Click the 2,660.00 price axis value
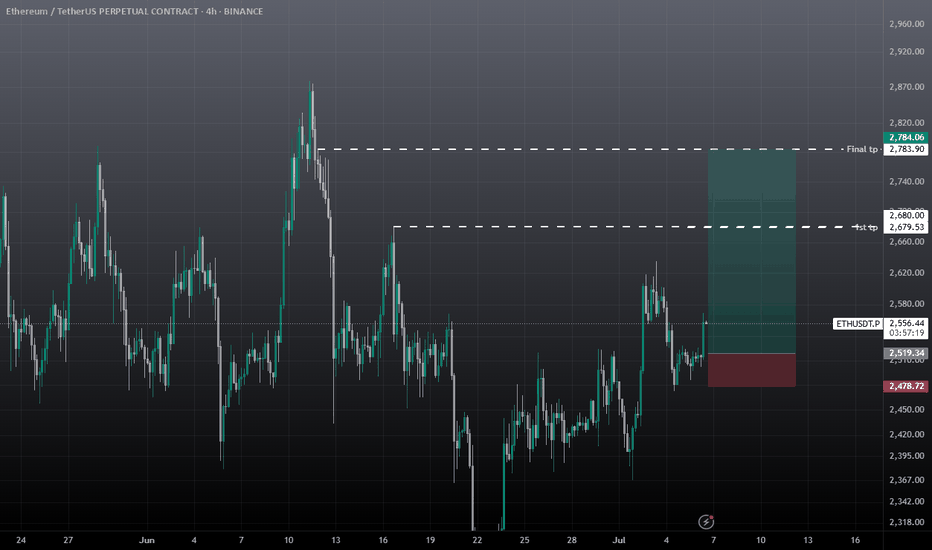932x550 pixels. tap(906, 242)
